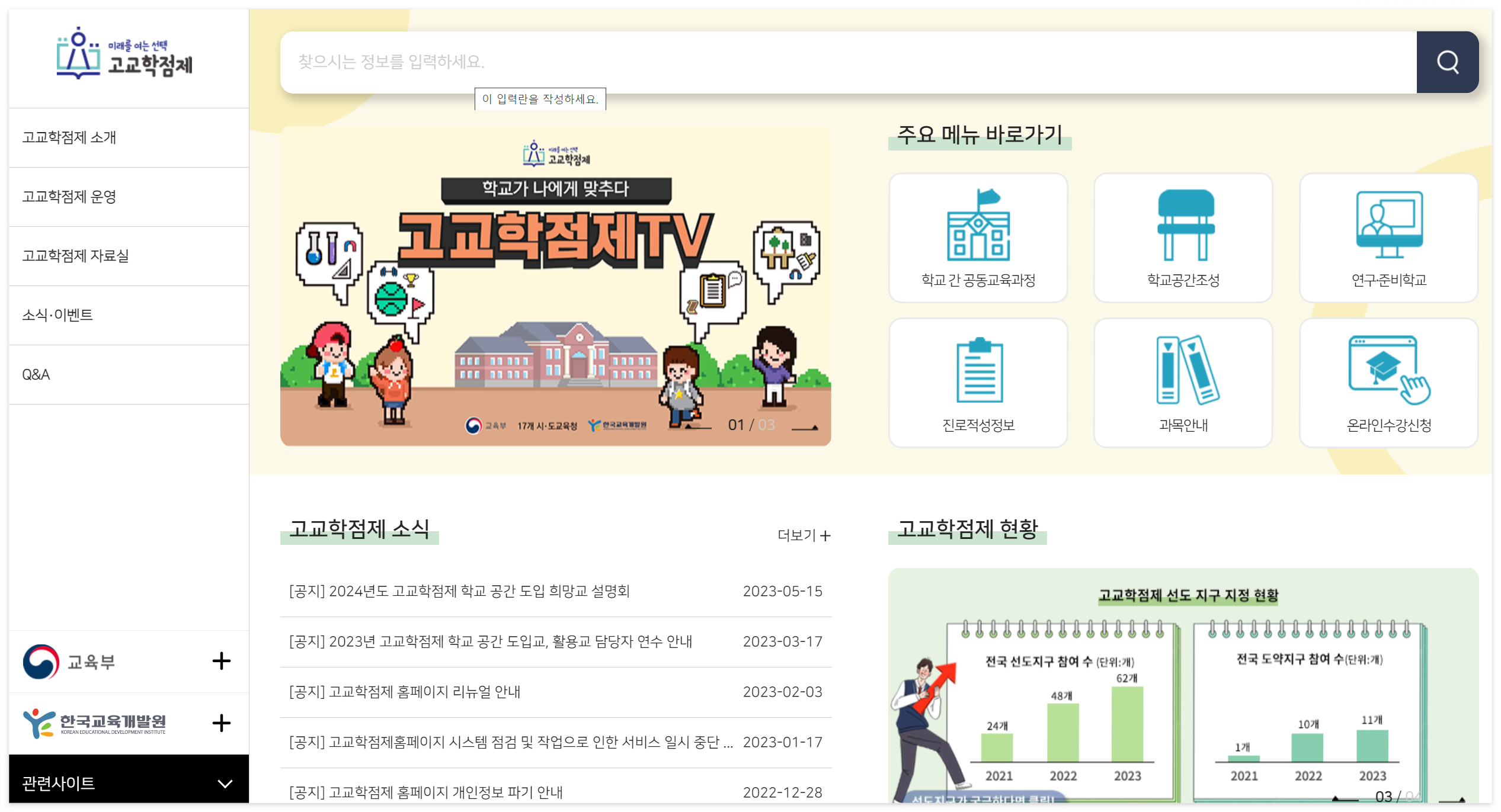This screenshot has height=812, width=1501.
Task: Click the 주요 메뉴 바로가기 heading
Action: [980, 135]
